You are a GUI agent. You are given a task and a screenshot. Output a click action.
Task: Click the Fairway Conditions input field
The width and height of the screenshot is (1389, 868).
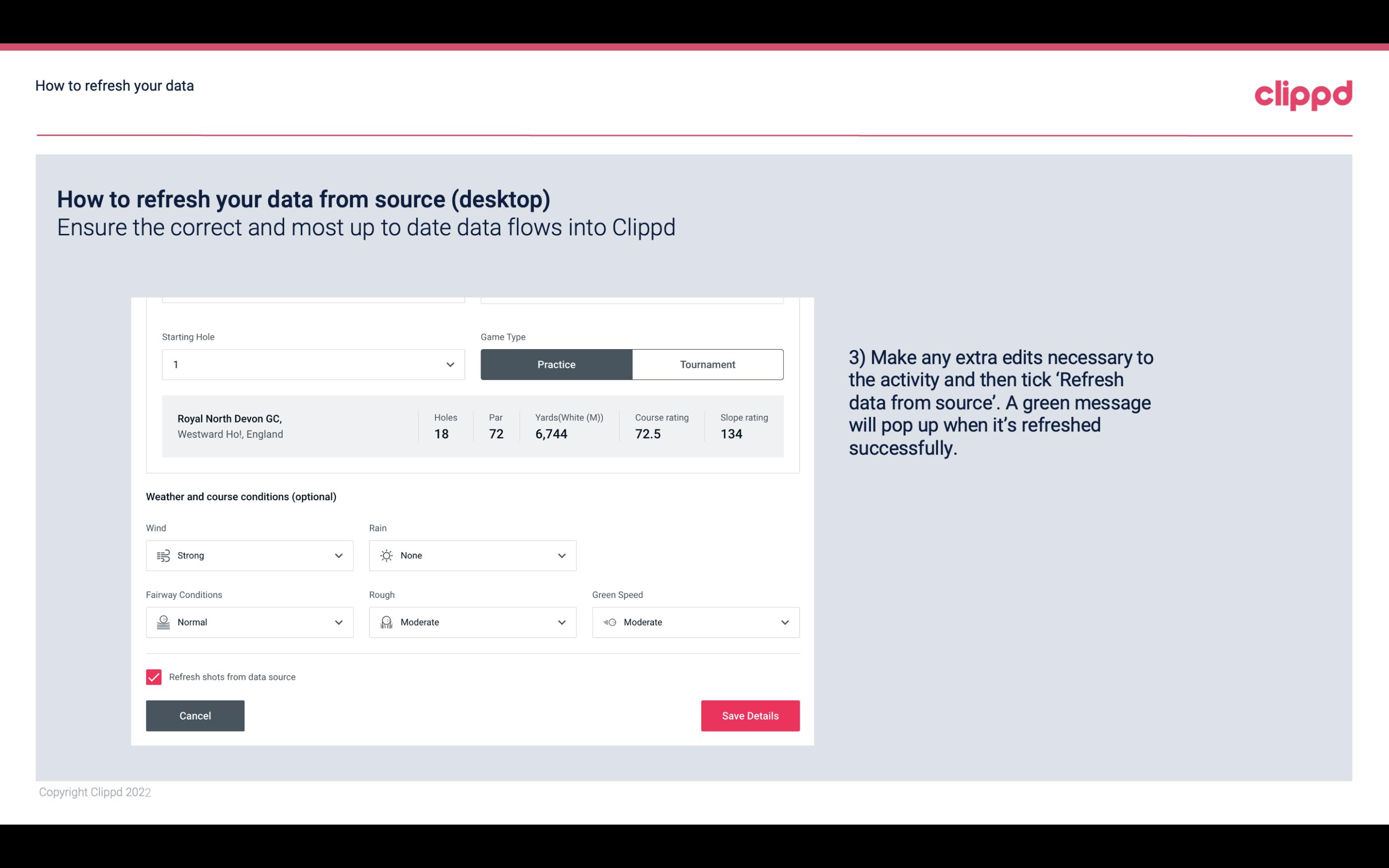[249, 621]
